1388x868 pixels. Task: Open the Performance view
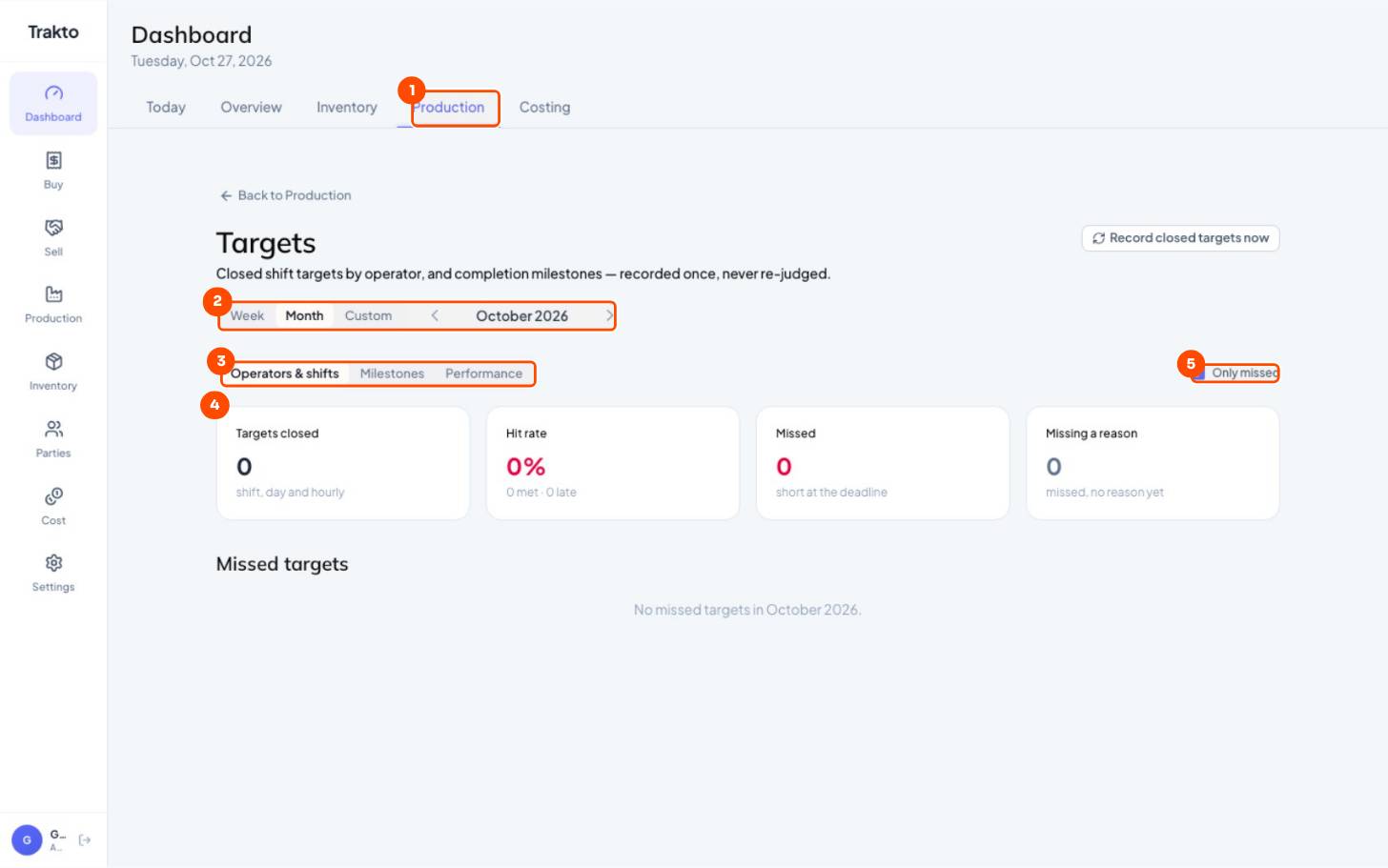483,373
